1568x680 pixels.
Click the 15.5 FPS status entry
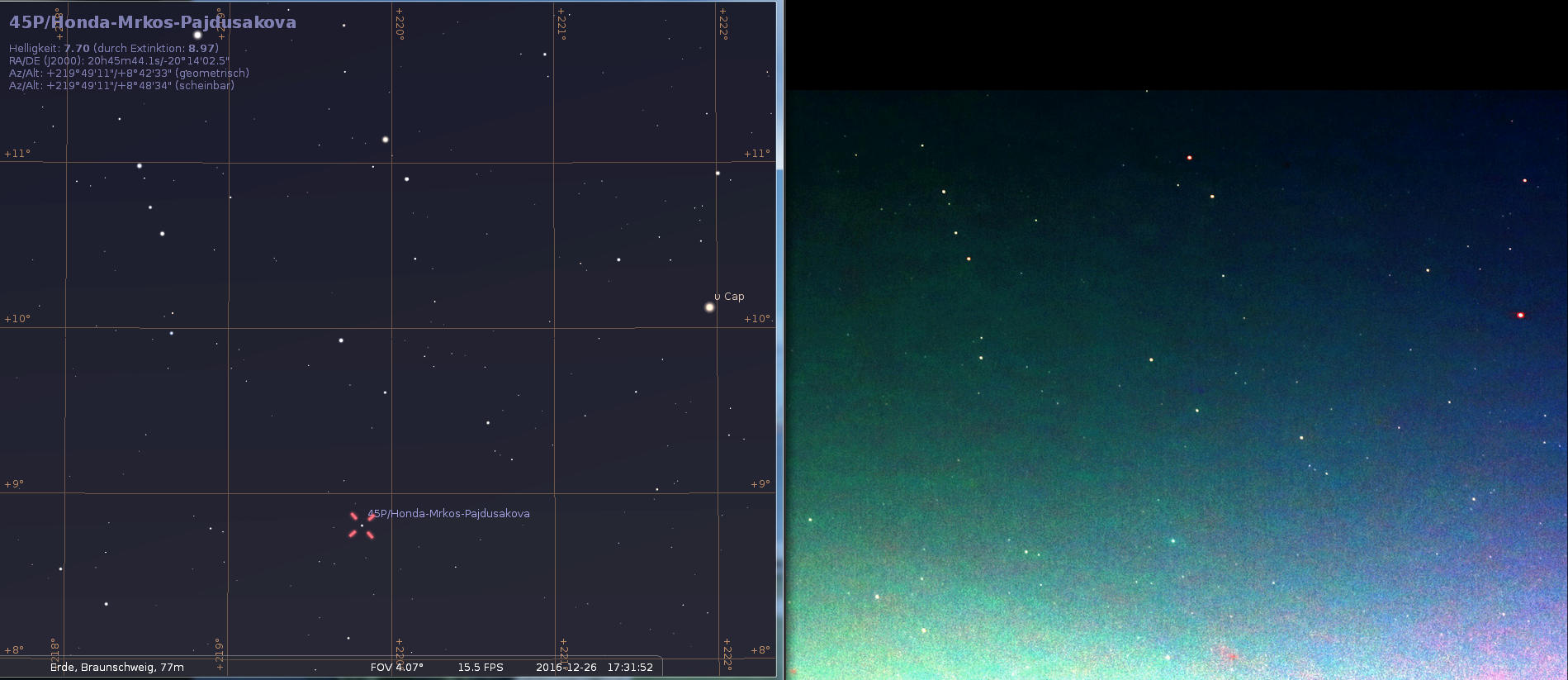[x=481, y=668]
